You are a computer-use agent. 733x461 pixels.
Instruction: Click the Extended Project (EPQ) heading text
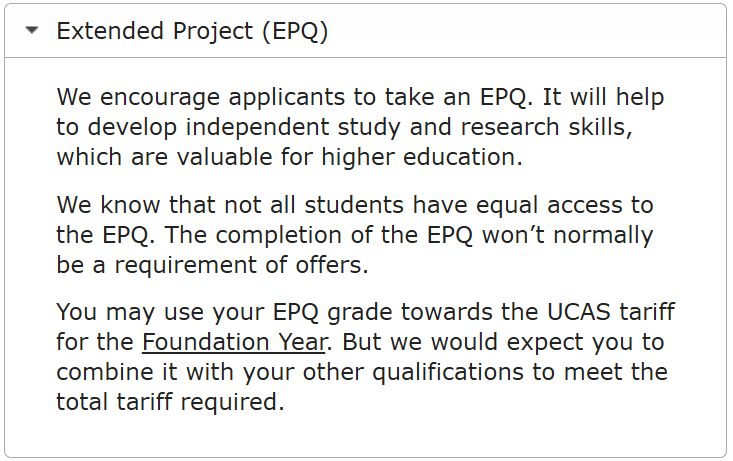coord(192,31)
